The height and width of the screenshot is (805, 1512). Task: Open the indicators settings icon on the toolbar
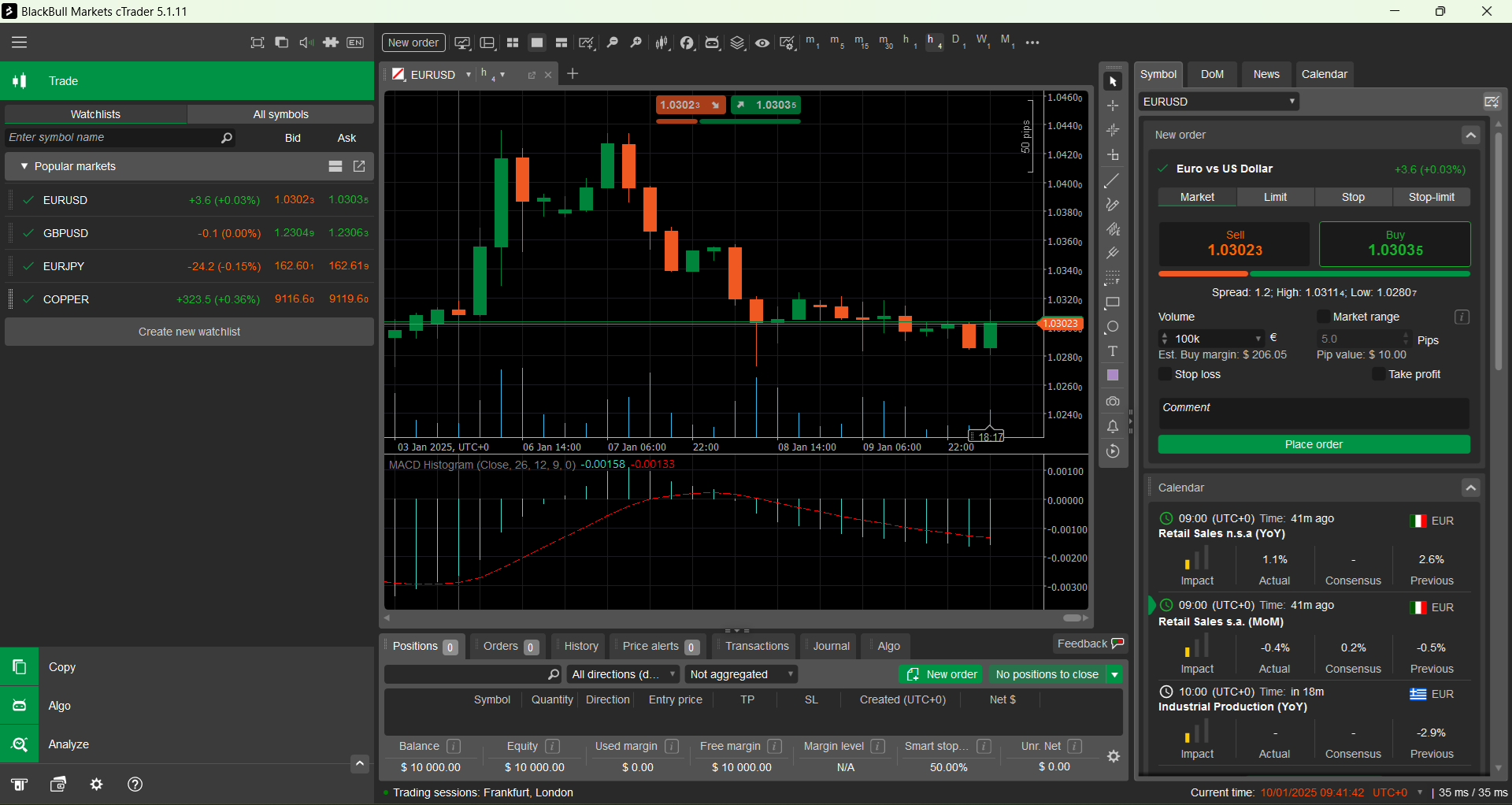[787, 43]
